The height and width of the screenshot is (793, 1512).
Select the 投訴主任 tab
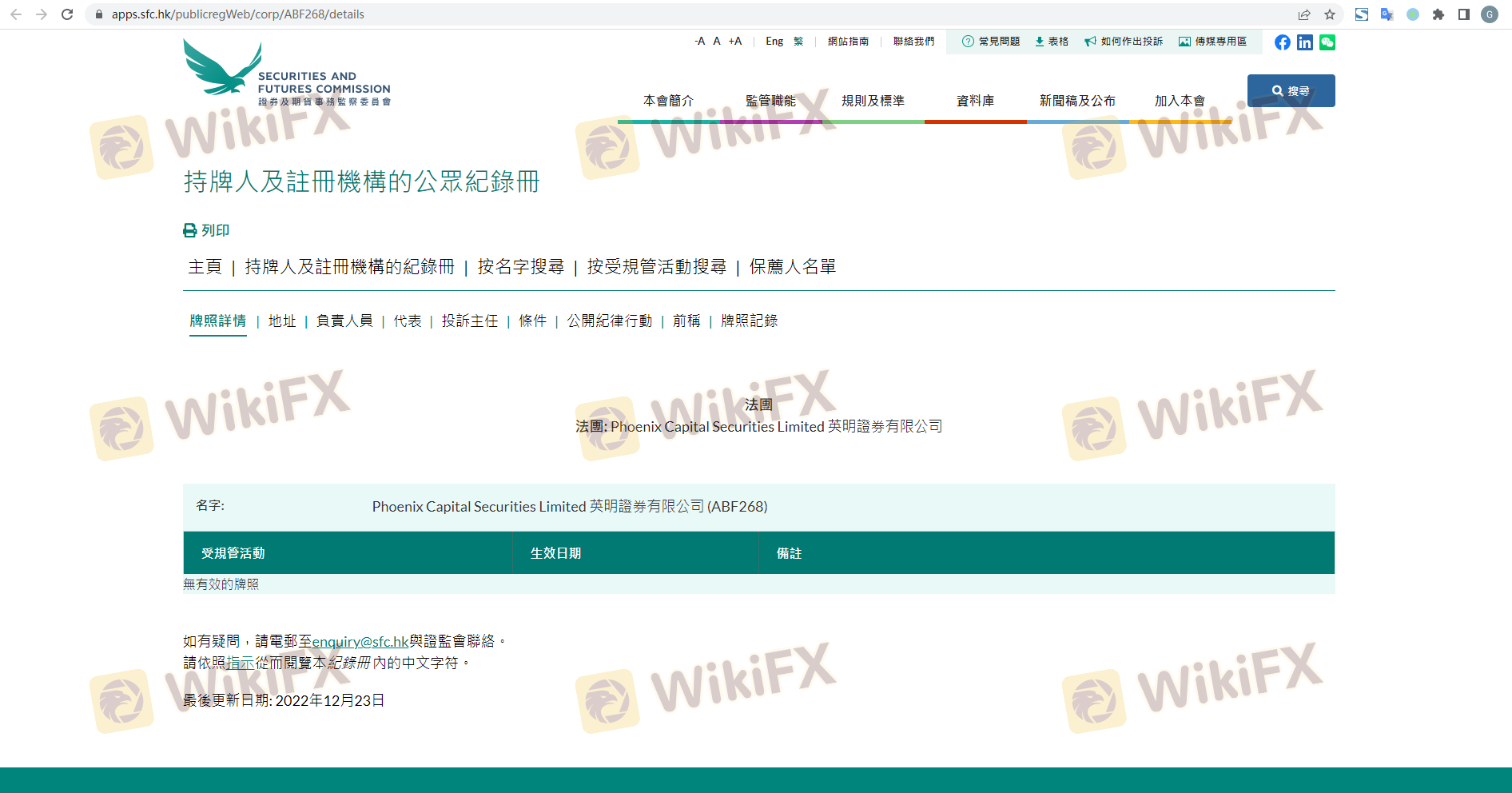pyautogui.click(x=470, y=321)
